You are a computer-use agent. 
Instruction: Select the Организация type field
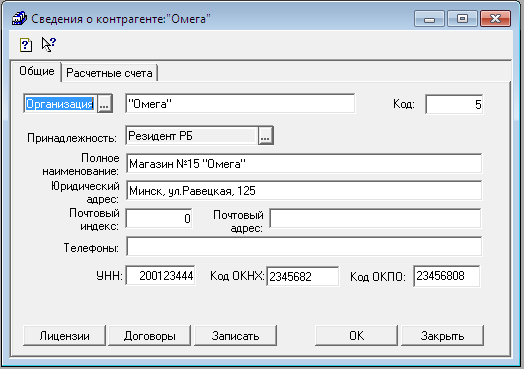pyautogui.click(x=60, y=104)
